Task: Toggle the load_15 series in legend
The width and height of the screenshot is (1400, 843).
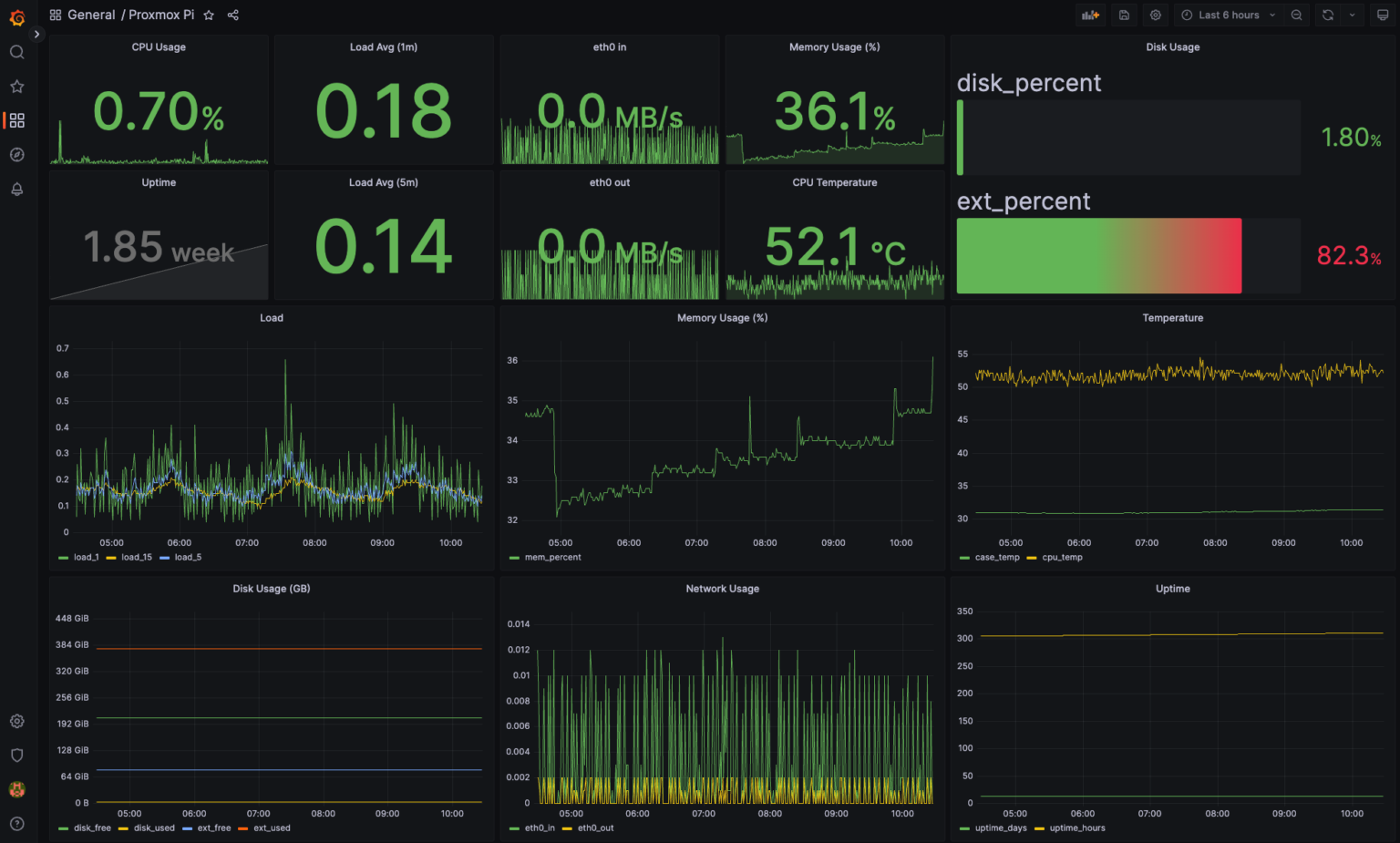Action: [x=137, y=558]
